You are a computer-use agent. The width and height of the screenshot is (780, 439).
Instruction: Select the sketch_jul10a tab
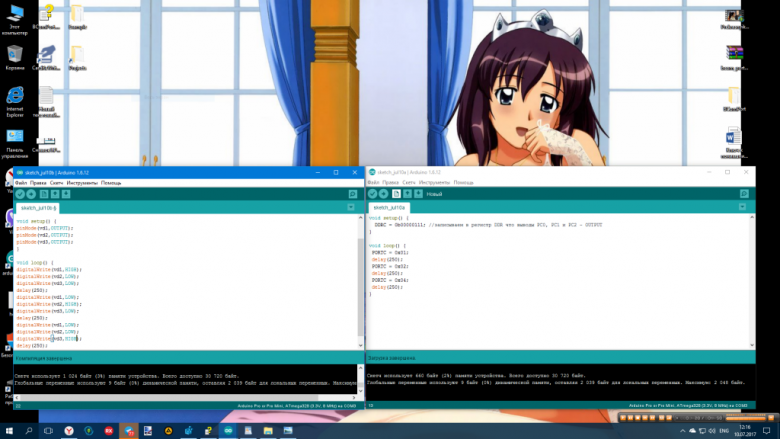pyautogui.click(x=389, y=207)
